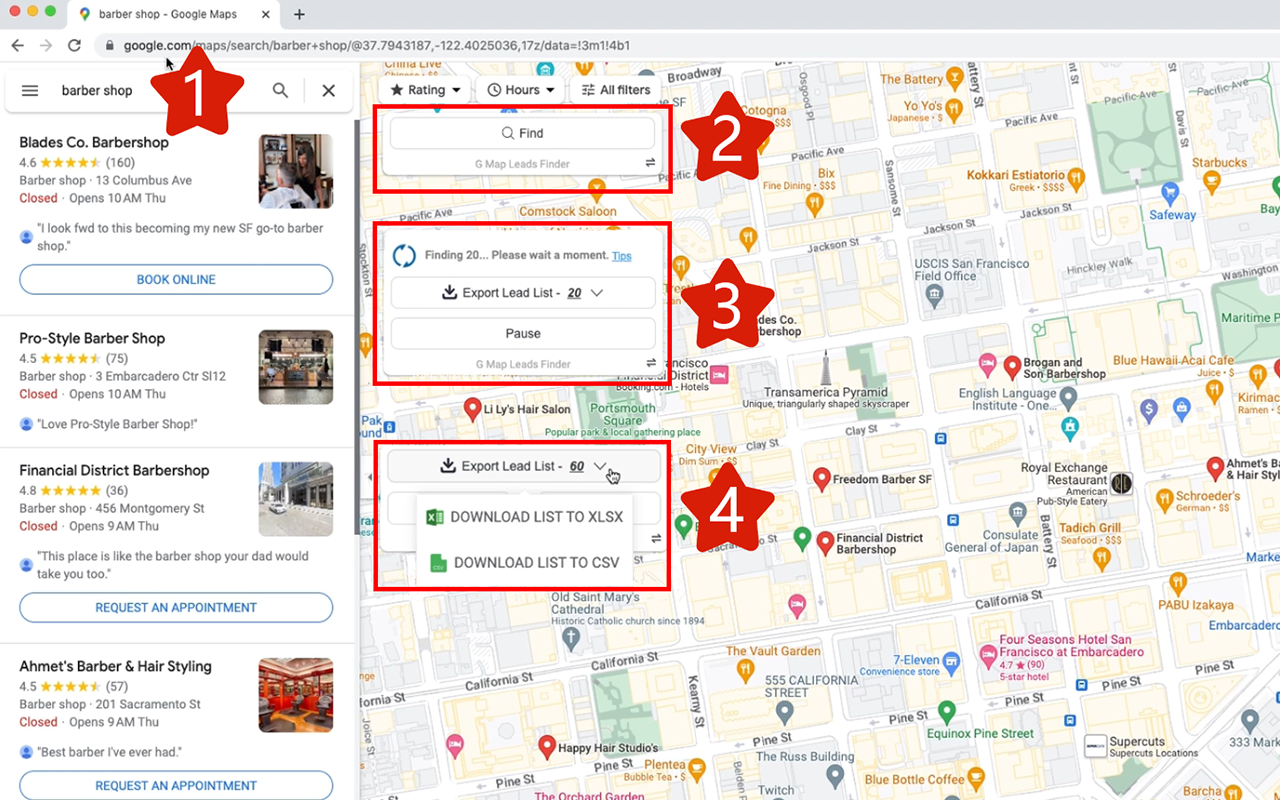Click BOOK ONLINE for Blades Co. Barbershop

(x=175, y=279)
